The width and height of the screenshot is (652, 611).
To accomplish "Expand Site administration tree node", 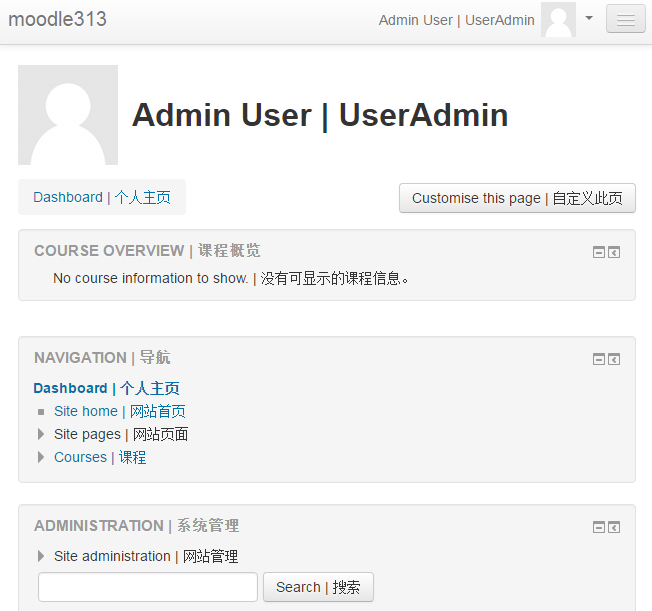I will pos(41,556).
